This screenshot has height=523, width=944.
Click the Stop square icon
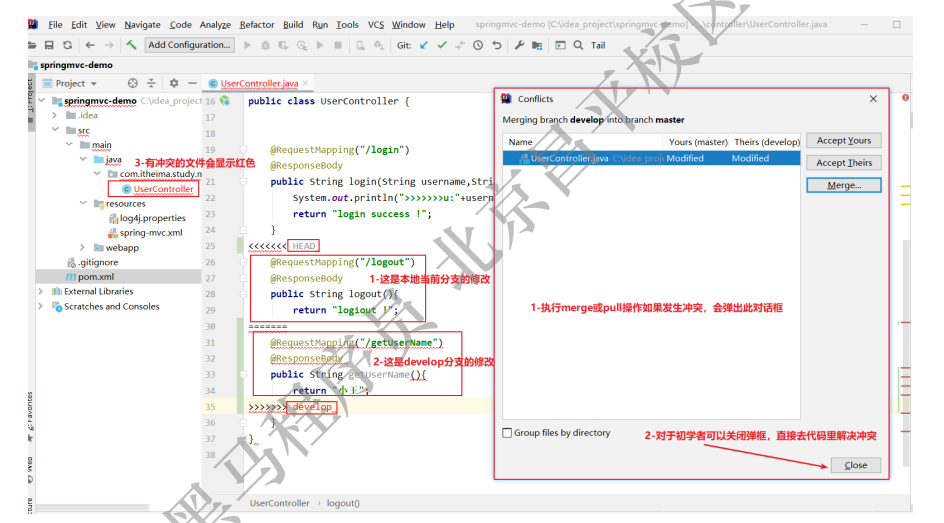tap(338, 45)
